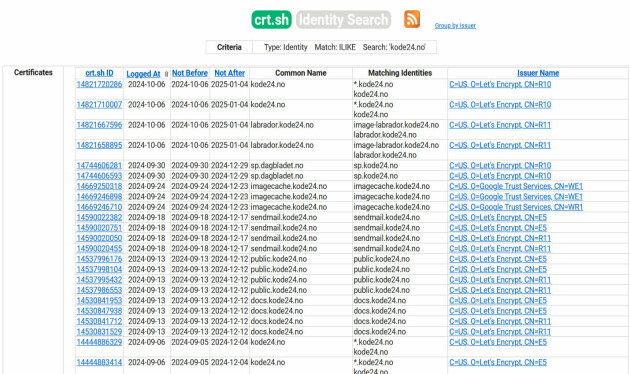Select Not Before date in row 14669246710
Viewport: 630px width, 374px height.
click(x=190, y=207)
